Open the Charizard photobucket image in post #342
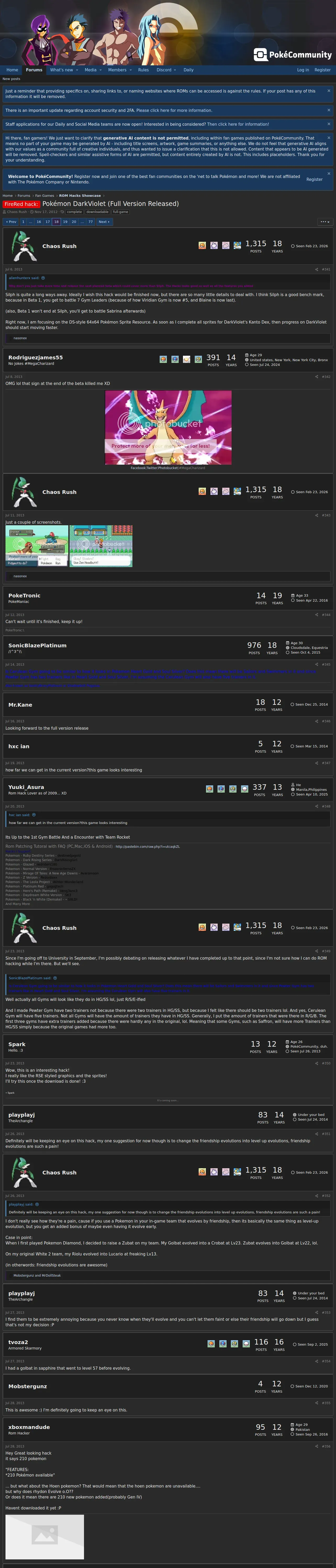Viewport: 336px width, 1568px height. (x=168, y=427)
